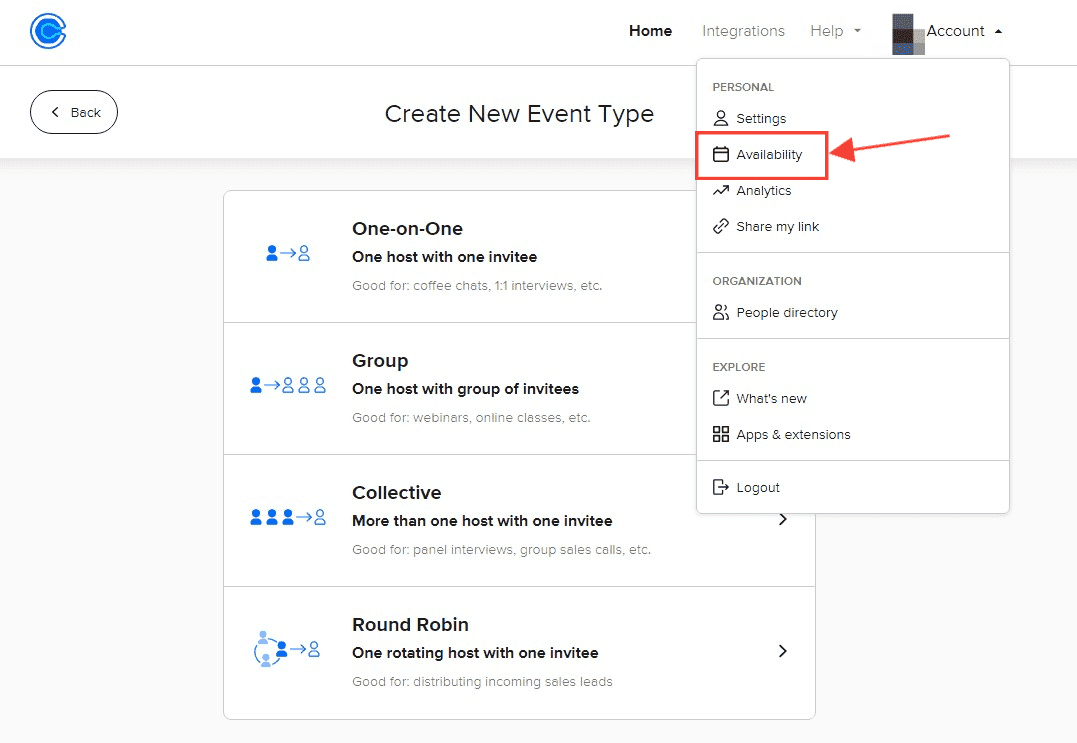This screenshot has width=1077, height=743.
Task: Click the Settings person icon
Action: pos(720,119)
